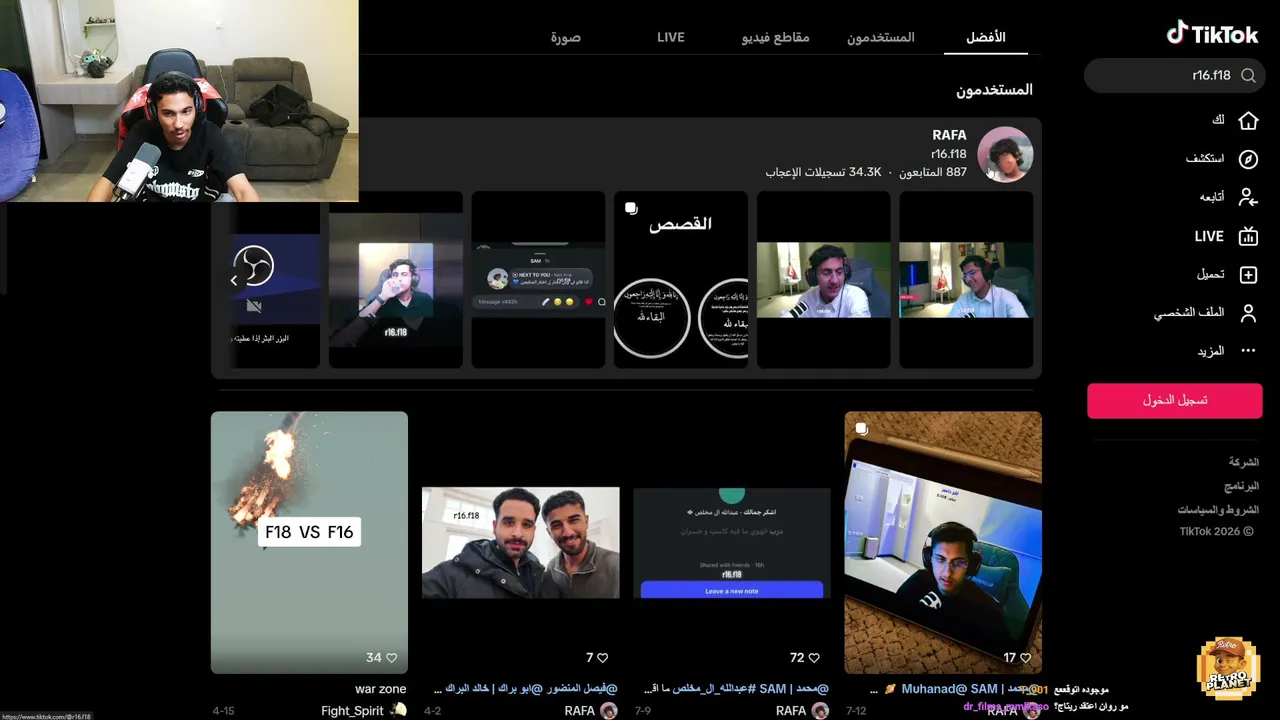
Task: Open the F18 VS F16 video thumbnail
Action: pos(309,542)
